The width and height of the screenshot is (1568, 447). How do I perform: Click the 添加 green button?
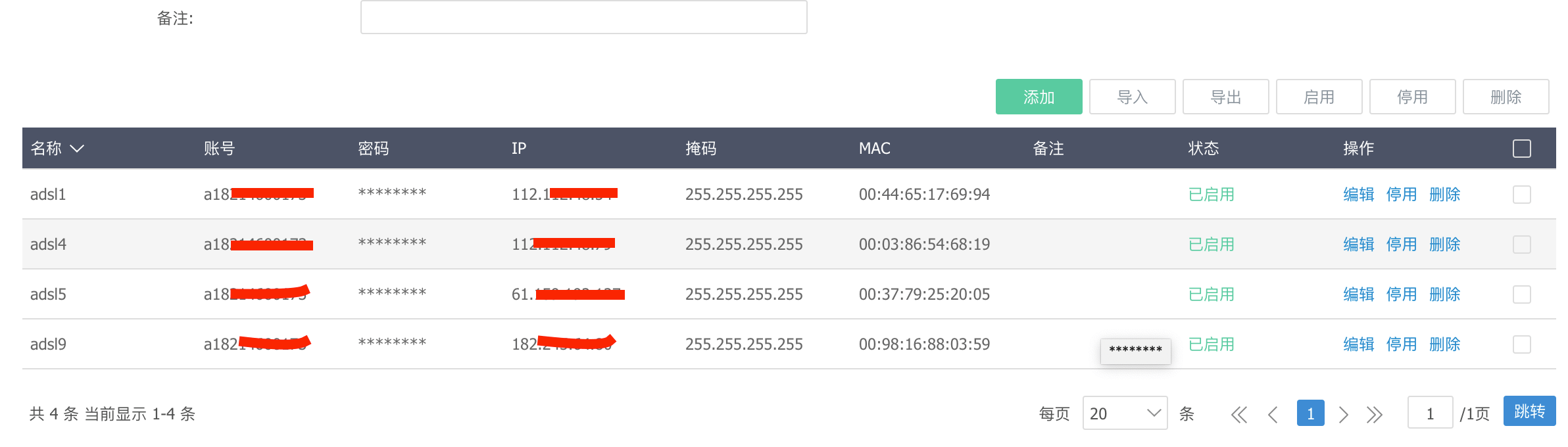pyautogui.click(x=1038, y=96)
